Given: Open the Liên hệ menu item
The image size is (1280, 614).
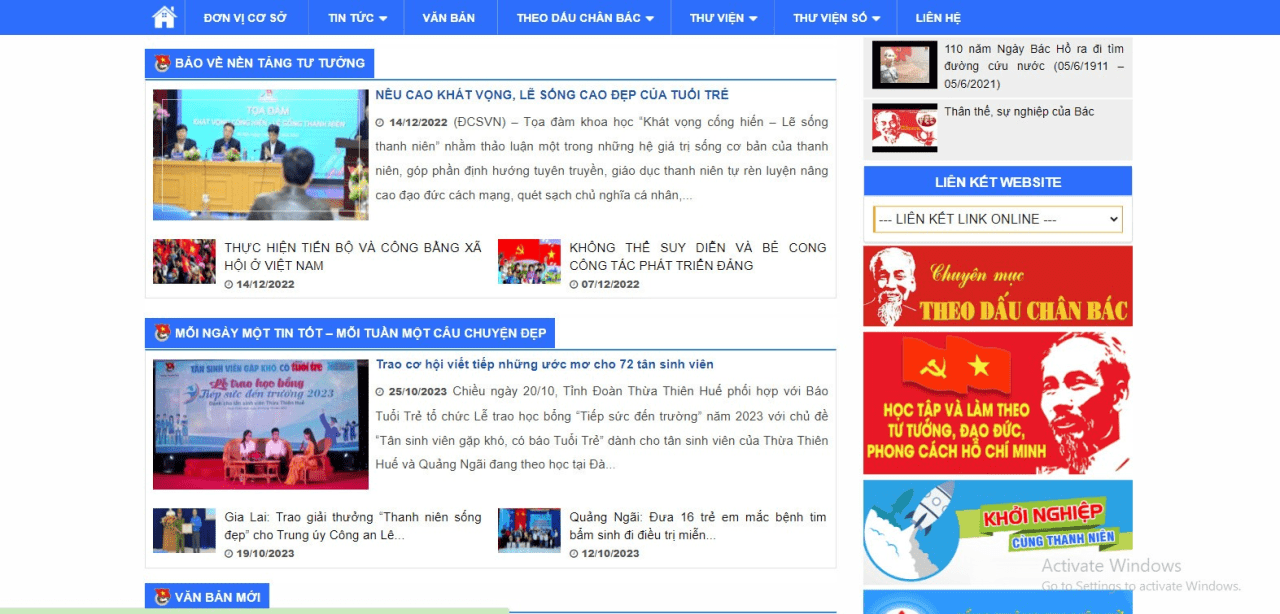Looking at the screenshot, I should click(937, 18).
